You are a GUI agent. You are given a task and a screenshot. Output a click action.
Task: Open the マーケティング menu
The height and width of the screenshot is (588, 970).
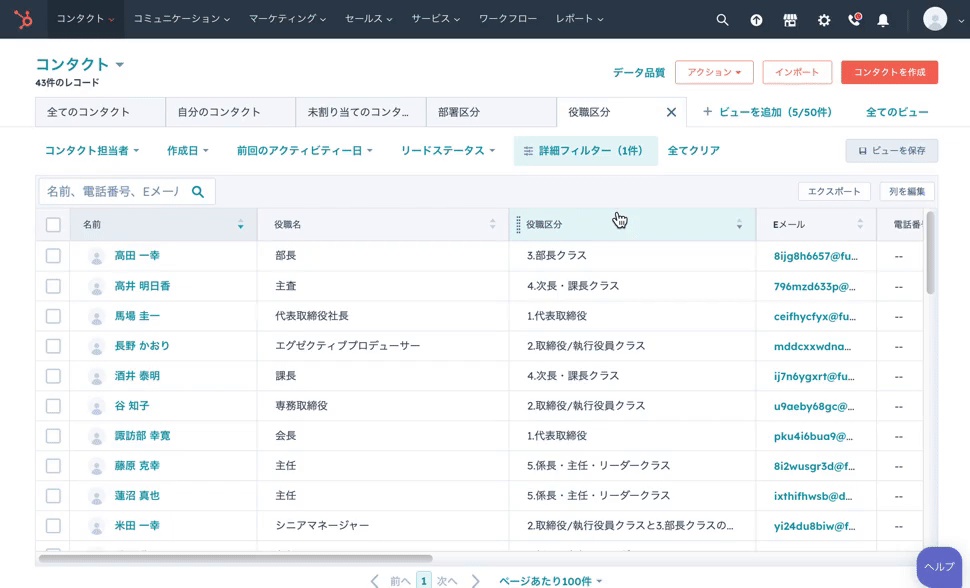[x=288, y=19]
